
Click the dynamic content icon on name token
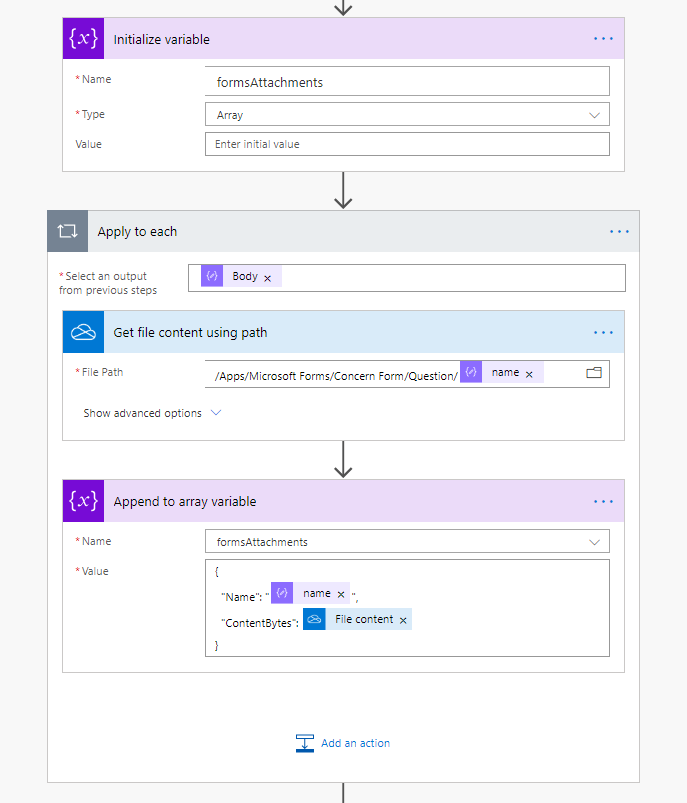pos(470,371)
